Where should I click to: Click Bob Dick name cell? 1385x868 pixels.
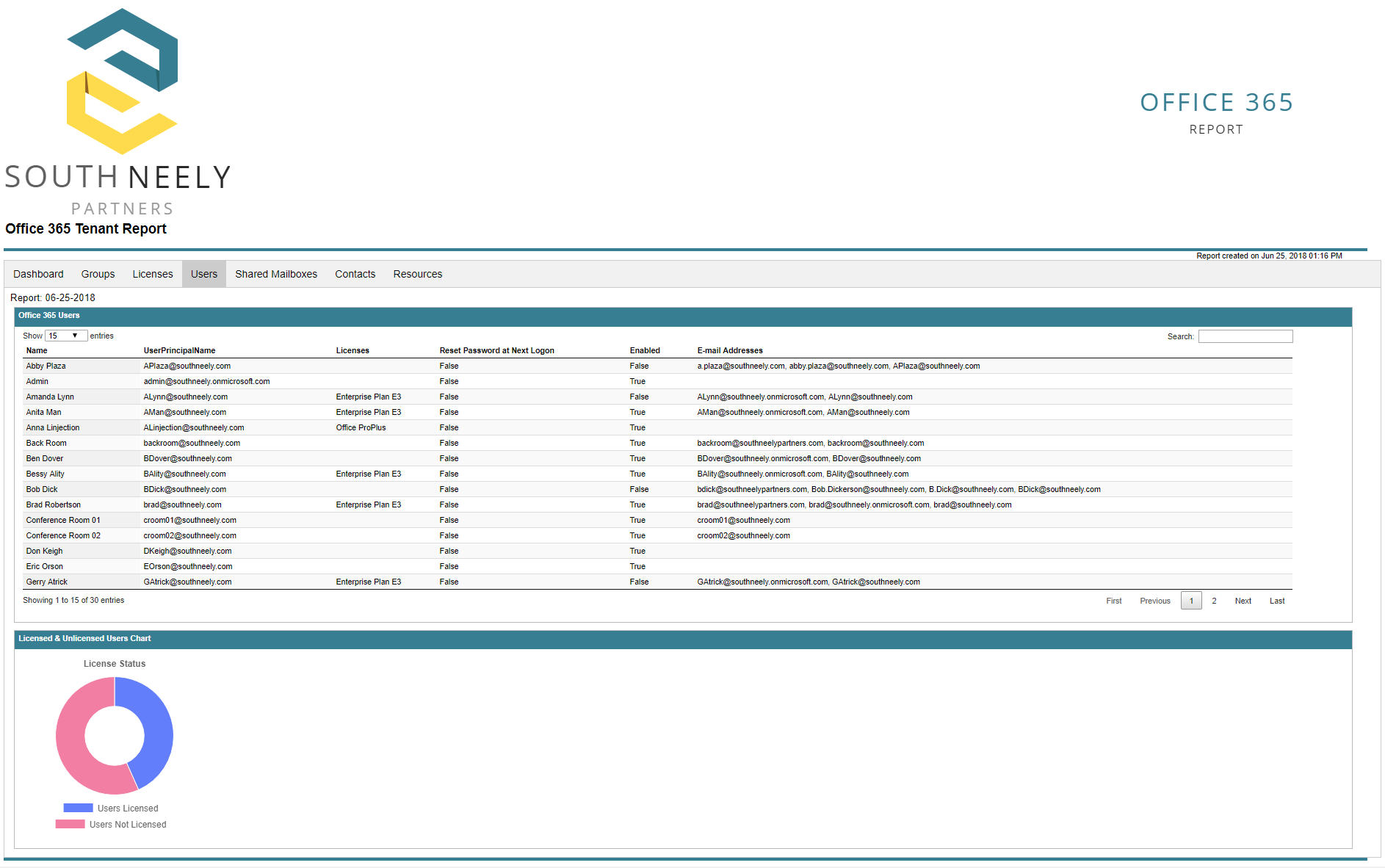42,489
